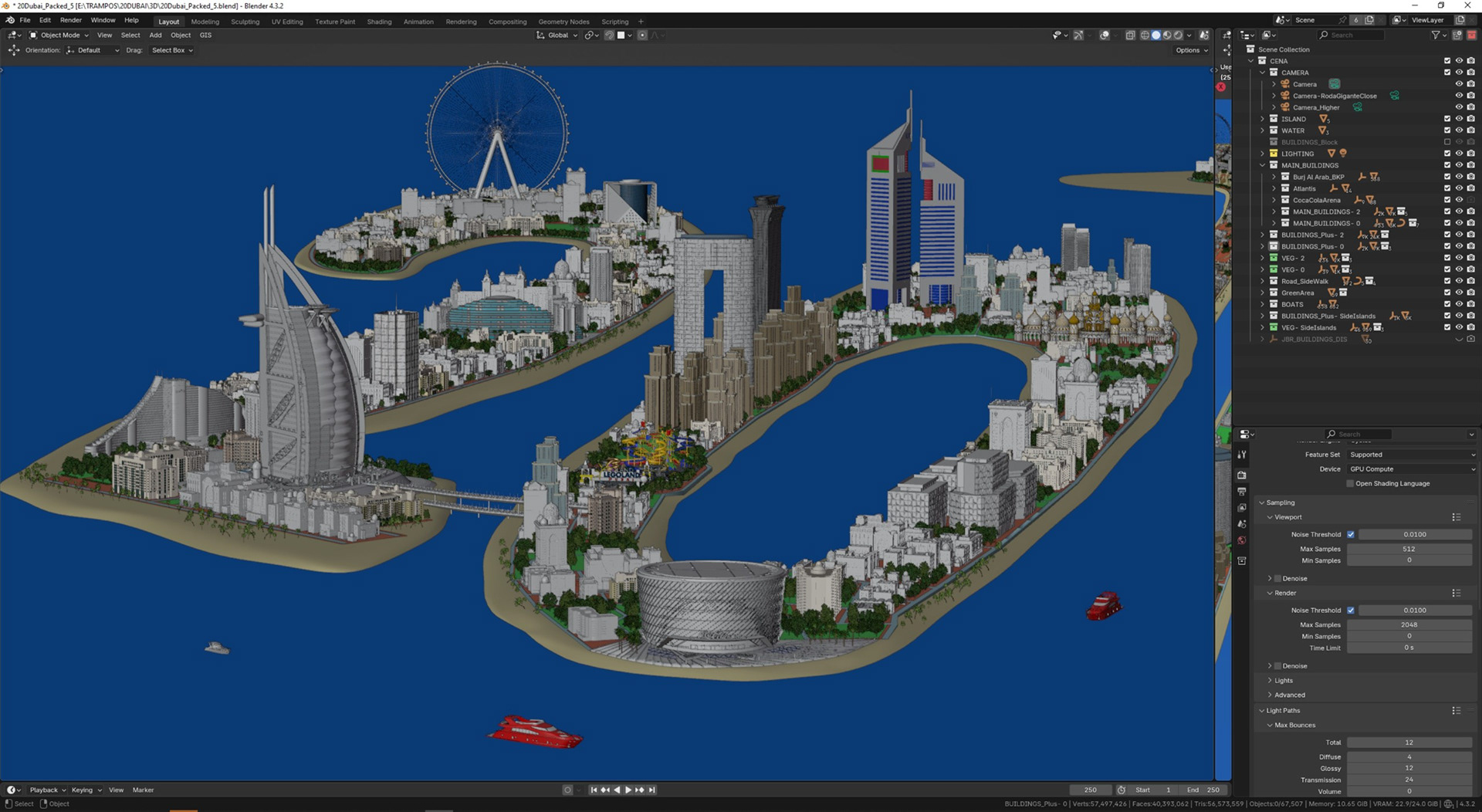Click the outliner filter funnel icon
Screen dimensions: 1482x812
[1436, 35]
